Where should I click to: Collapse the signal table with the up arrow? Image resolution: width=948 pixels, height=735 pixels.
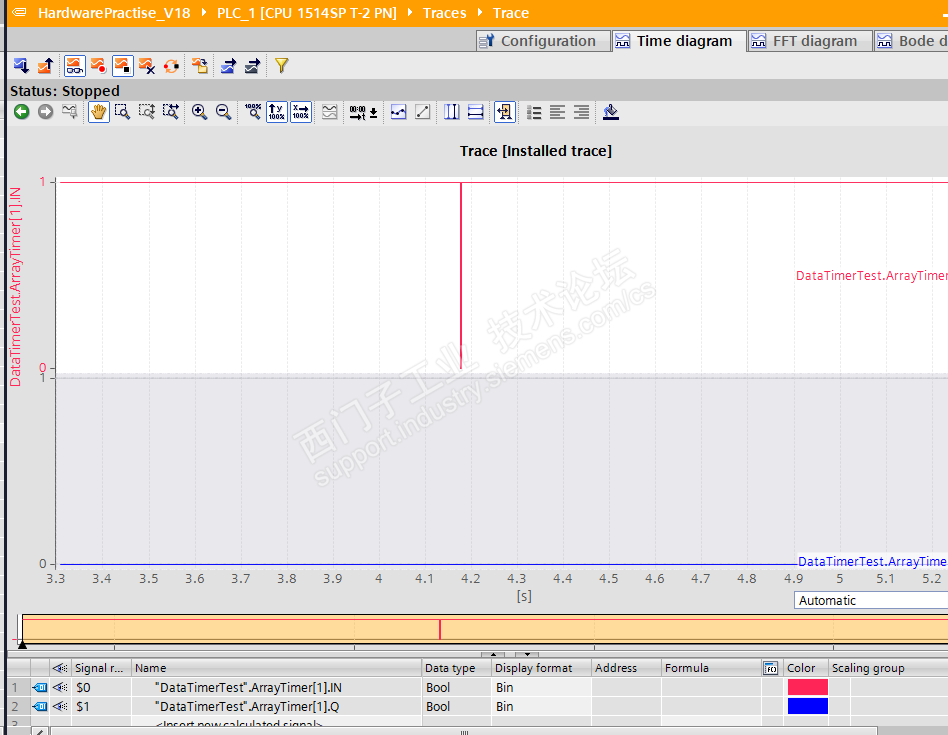pyautogui.click(x=493, y=655)
